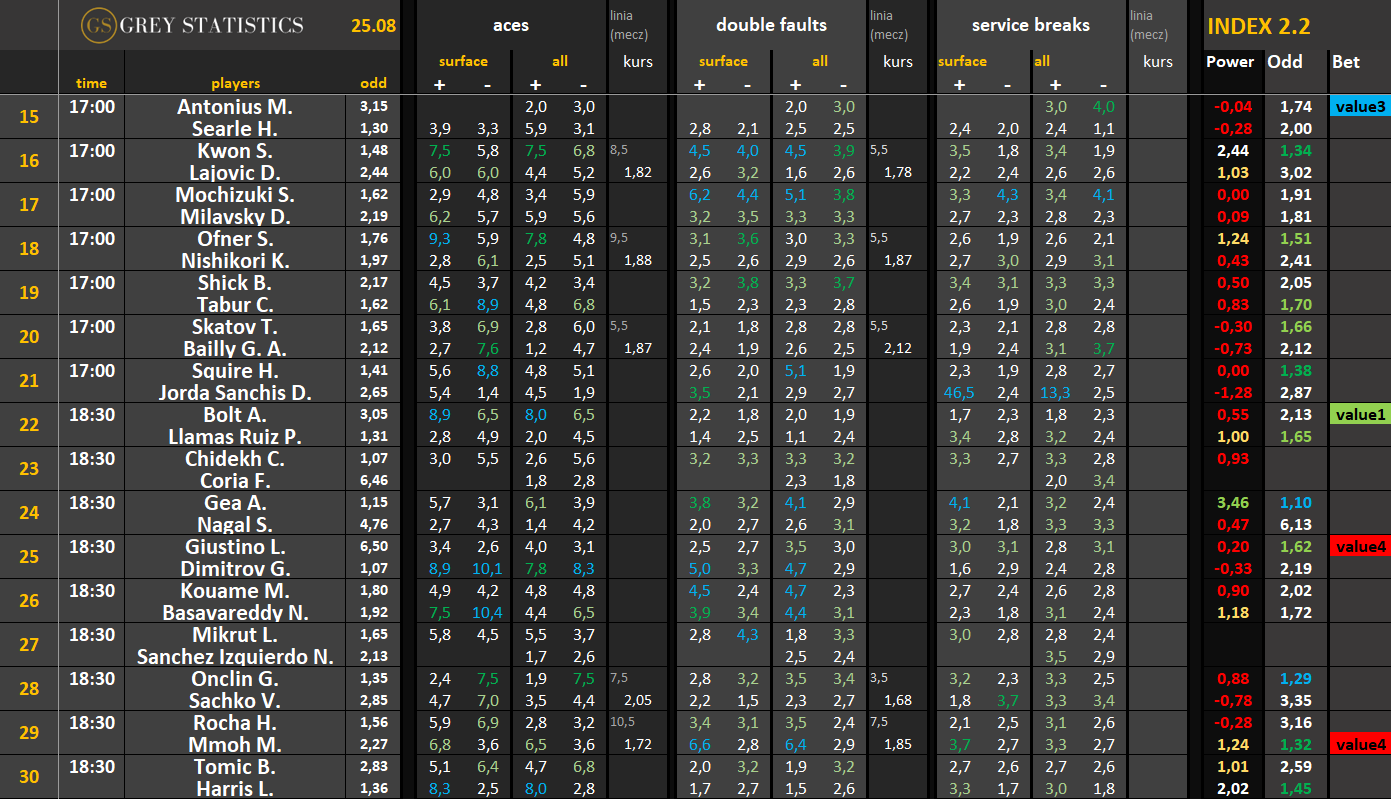Image resolution: width=1391 pixels, height=799 pixels.
Task: Select player Shick B.
Action: click(x=235, y=282)
